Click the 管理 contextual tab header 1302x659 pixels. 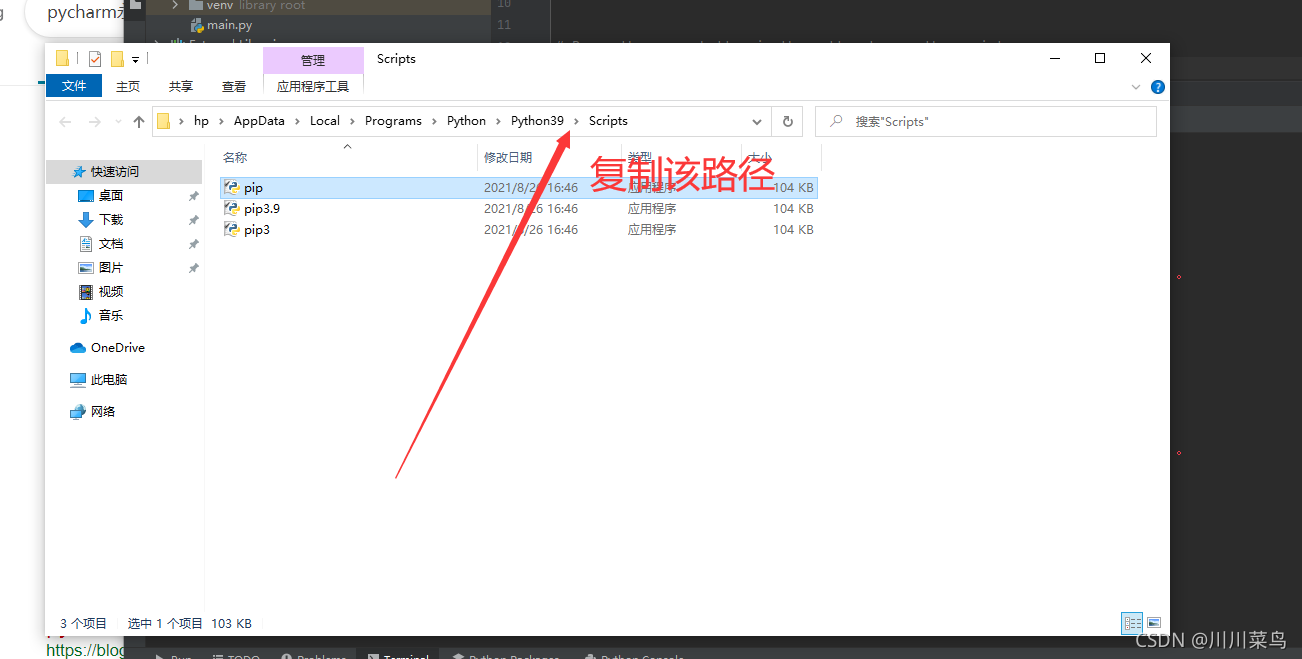(313, 61)
